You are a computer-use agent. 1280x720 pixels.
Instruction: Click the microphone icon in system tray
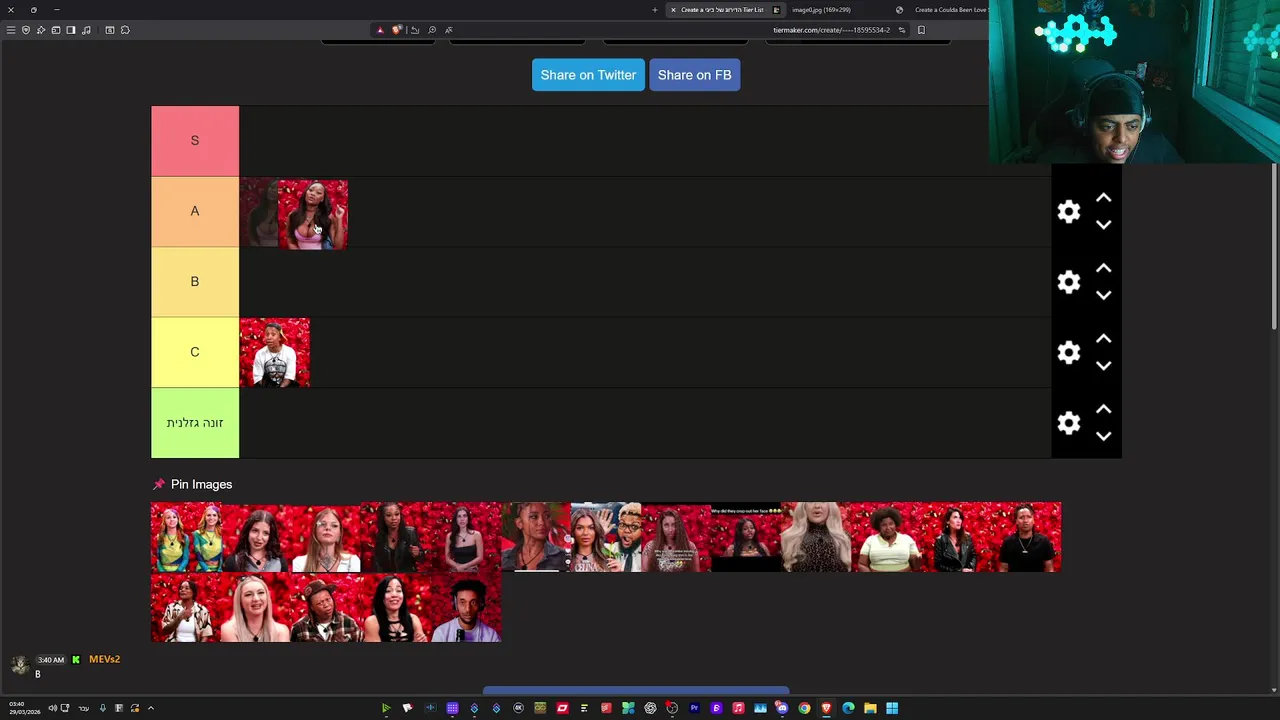(x=102, y=708)
